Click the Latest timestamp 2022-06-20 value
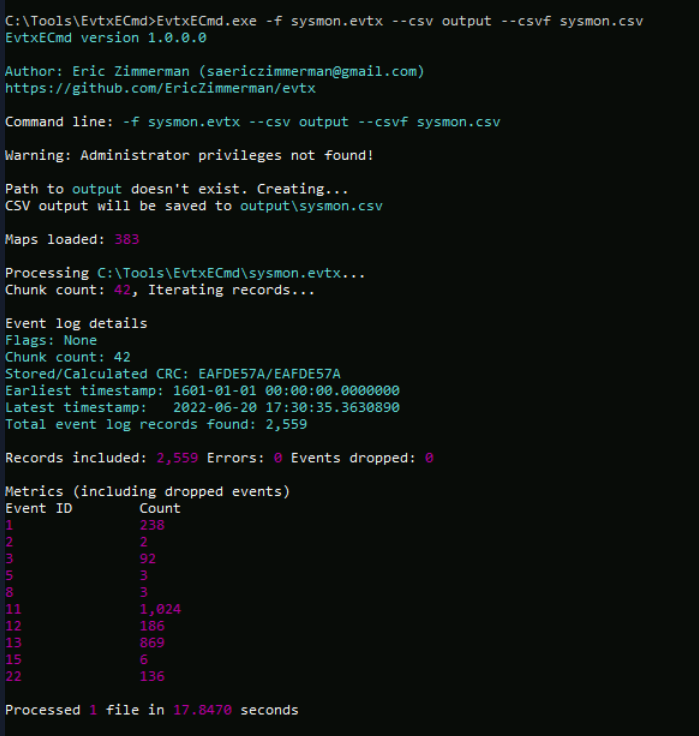 (286, 407)
